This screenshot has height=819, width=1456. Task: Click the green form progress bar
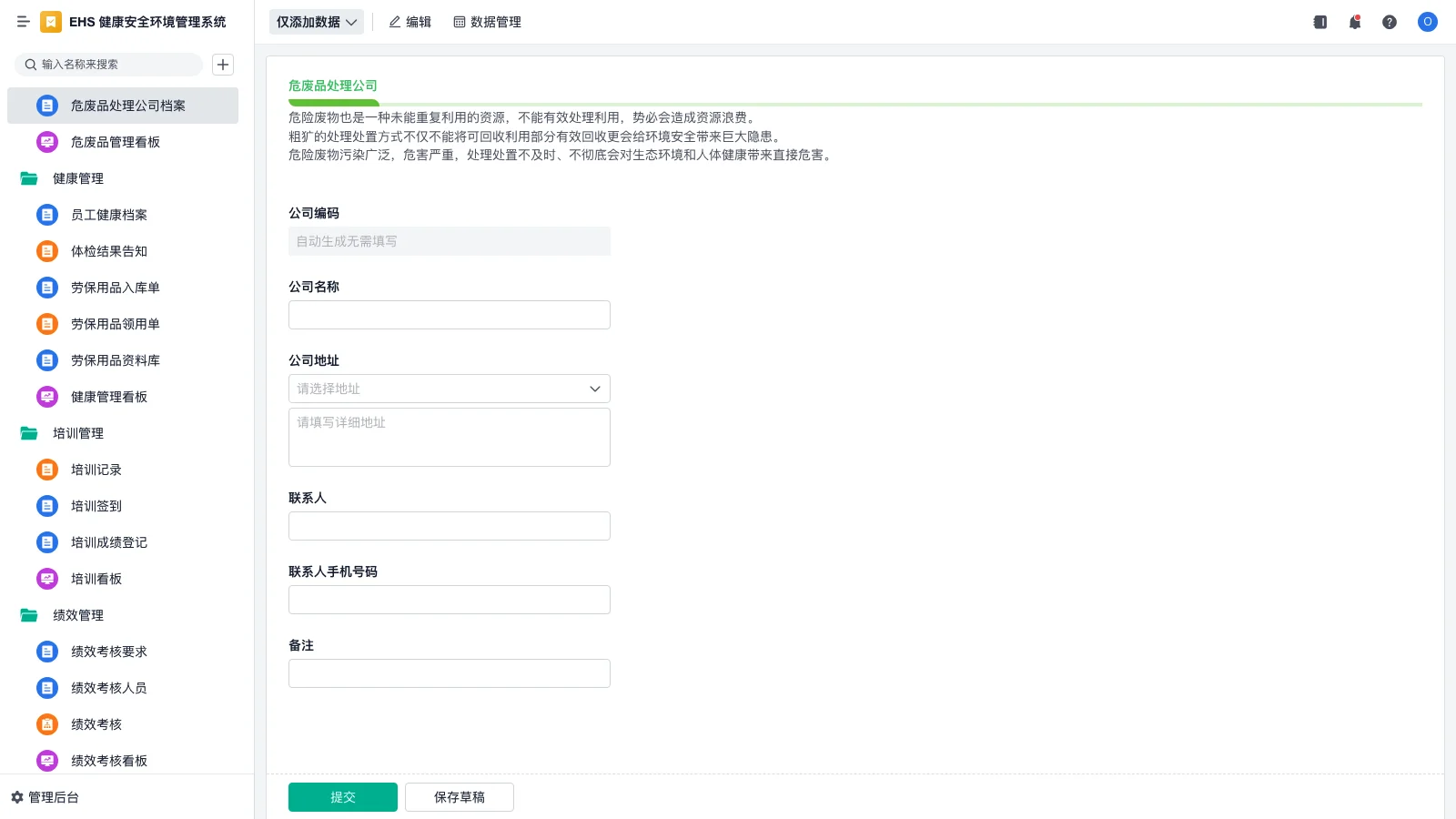coord(333,103)
